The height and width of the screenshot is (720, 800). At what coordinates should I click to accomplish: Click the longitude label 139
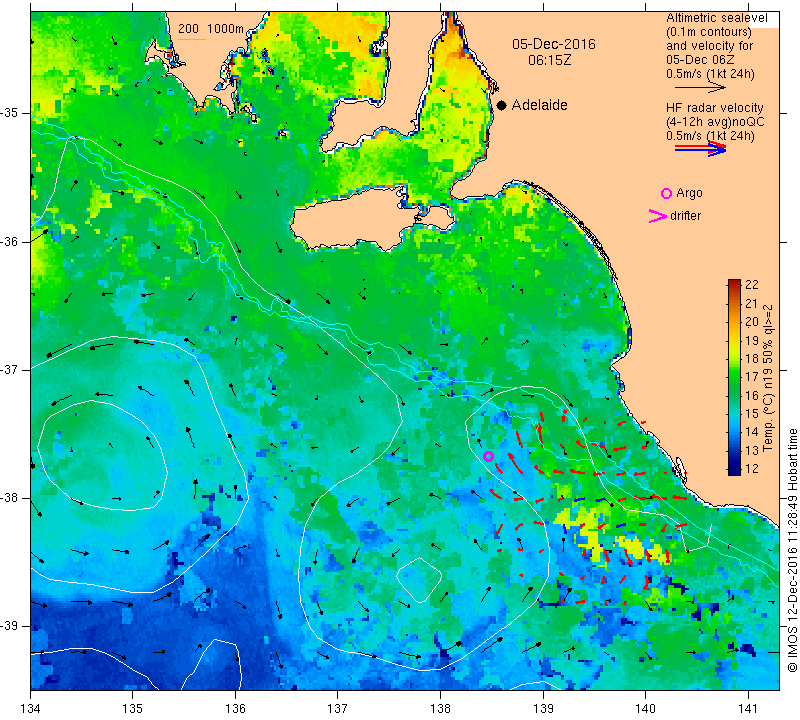543,709
